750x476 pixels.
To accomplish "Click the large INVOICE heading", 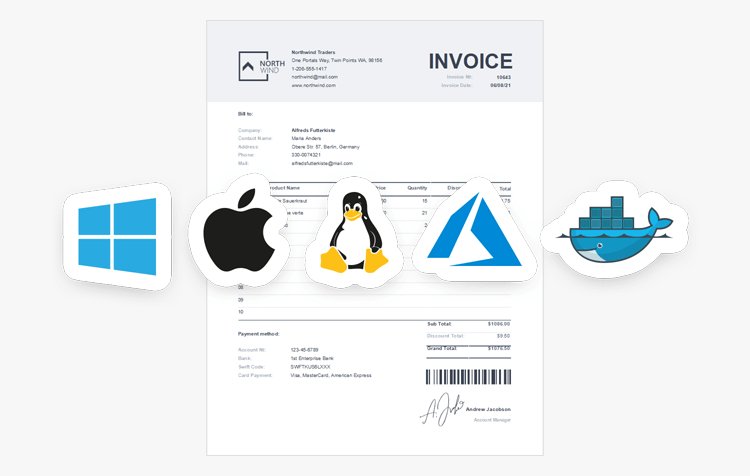I will (470, 61).
